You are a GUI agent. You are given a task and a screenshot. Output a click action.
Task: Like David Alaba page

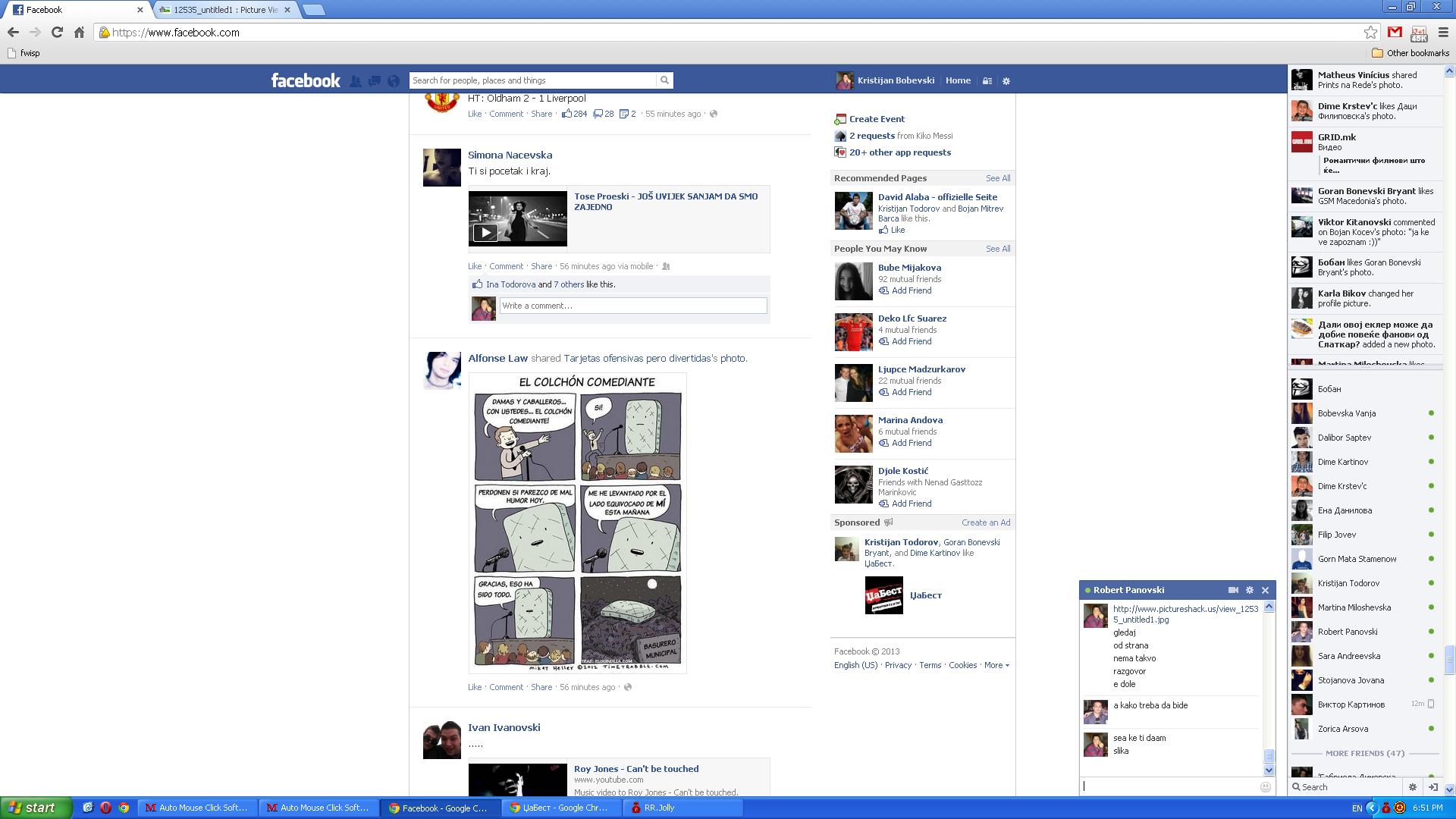tap(898, 230)
